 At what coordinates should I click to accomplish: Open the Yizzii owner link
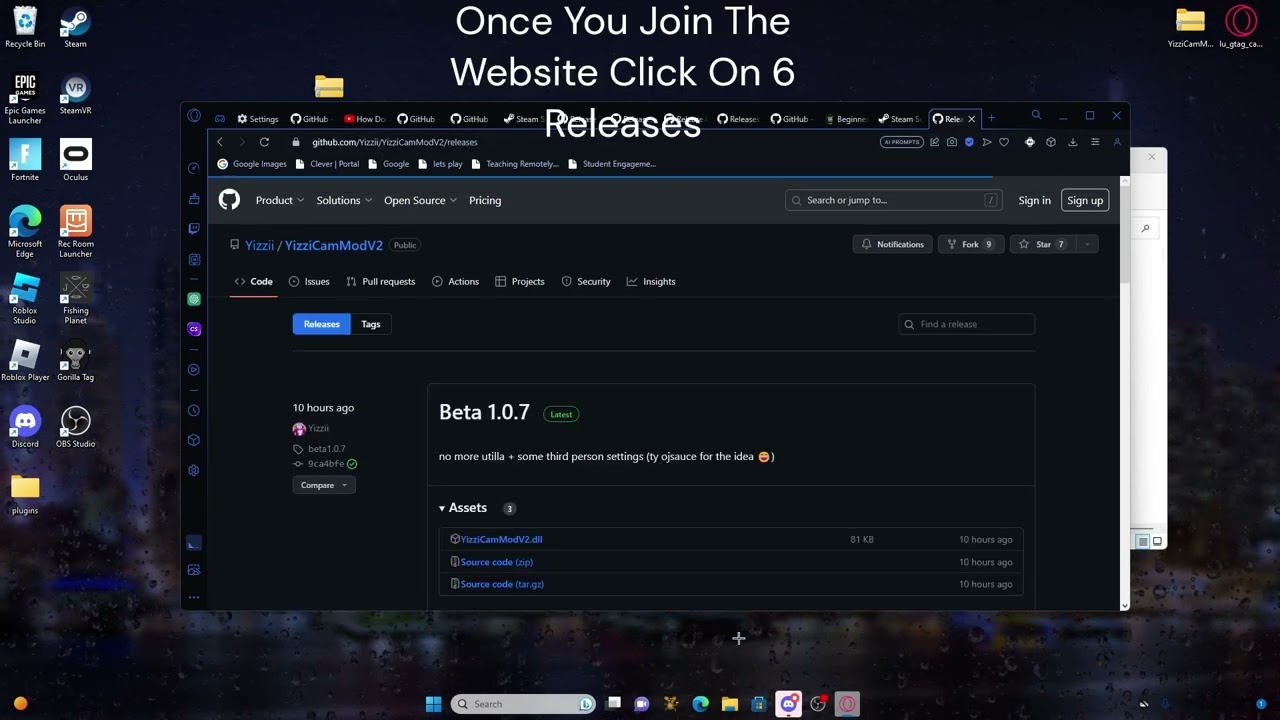pos(259,245)
